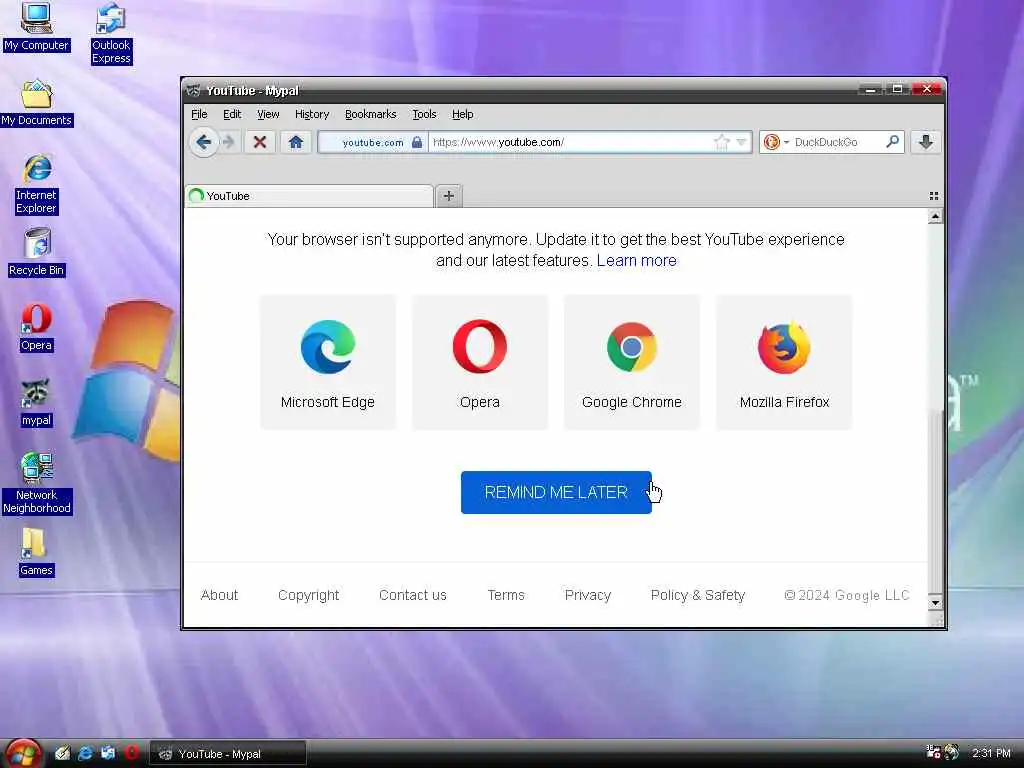This screenshot has height=768, width=1024.
Task: Stop page loading with the red X
Action: pyautogui.click(x=260, y=142)
